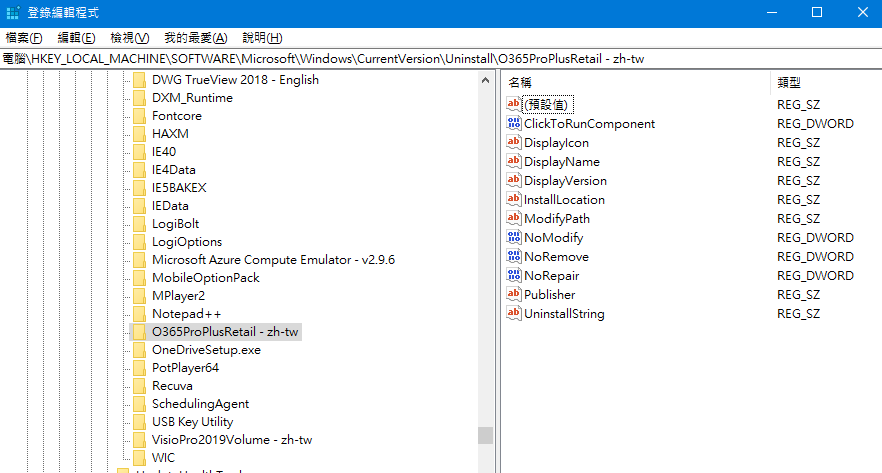
Task: Click REG_DWORD type of NoModify row
Action: tap(815, 238)
